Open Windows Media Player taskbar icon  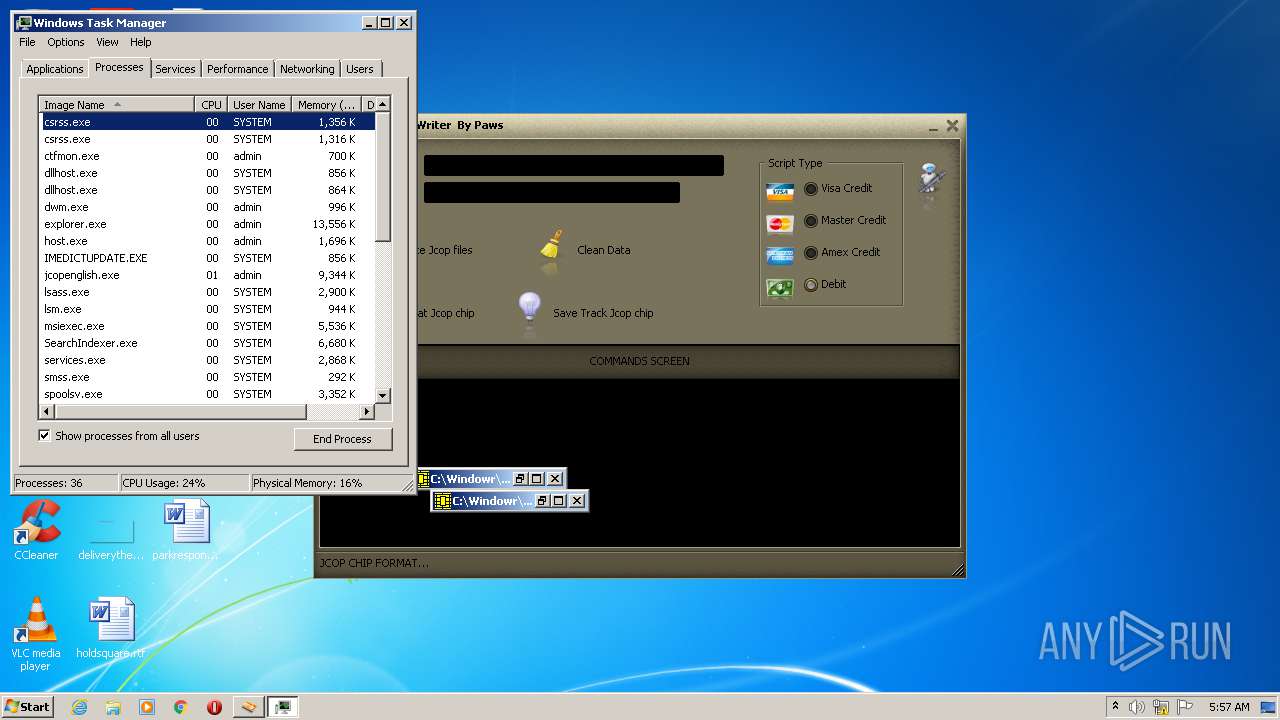[x=147, y=707]
